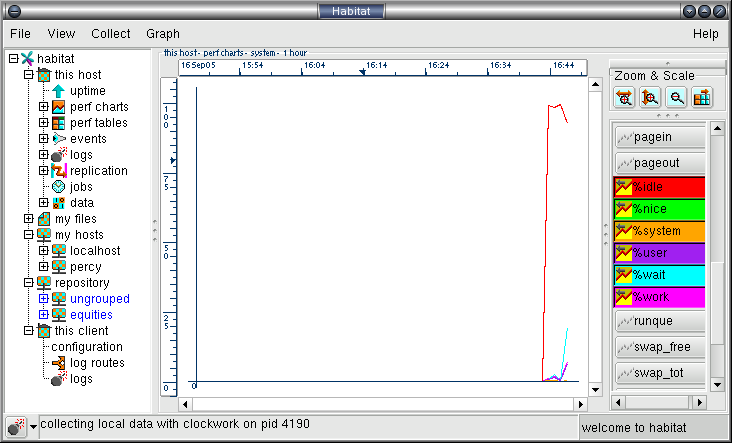The width and height of the screenshot is (732, 443).
Task: Expand the equities repository node
Action: [43, 315]
